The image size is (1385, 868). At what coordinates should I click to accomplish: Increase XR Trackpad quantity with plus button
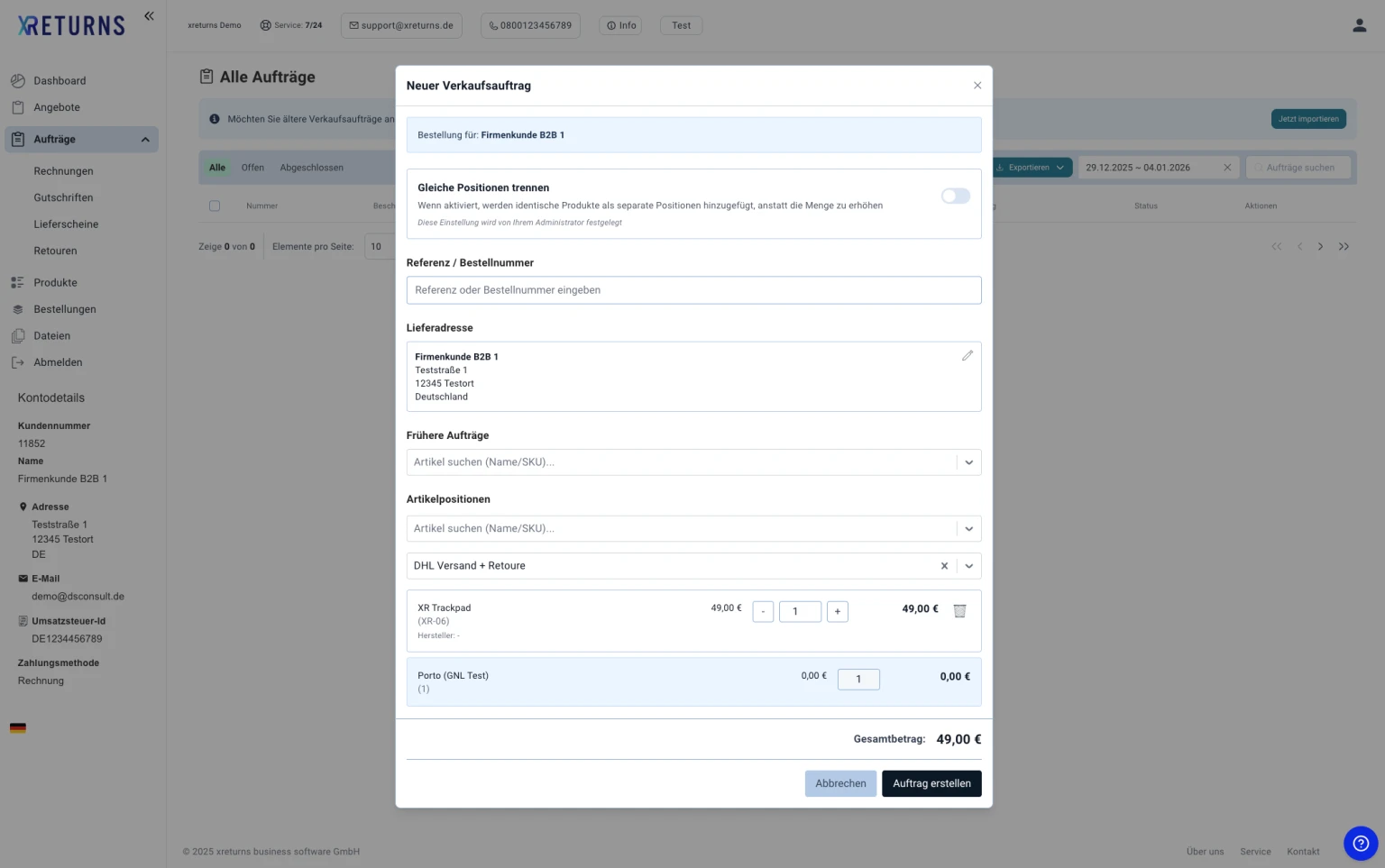coord(837,612)
